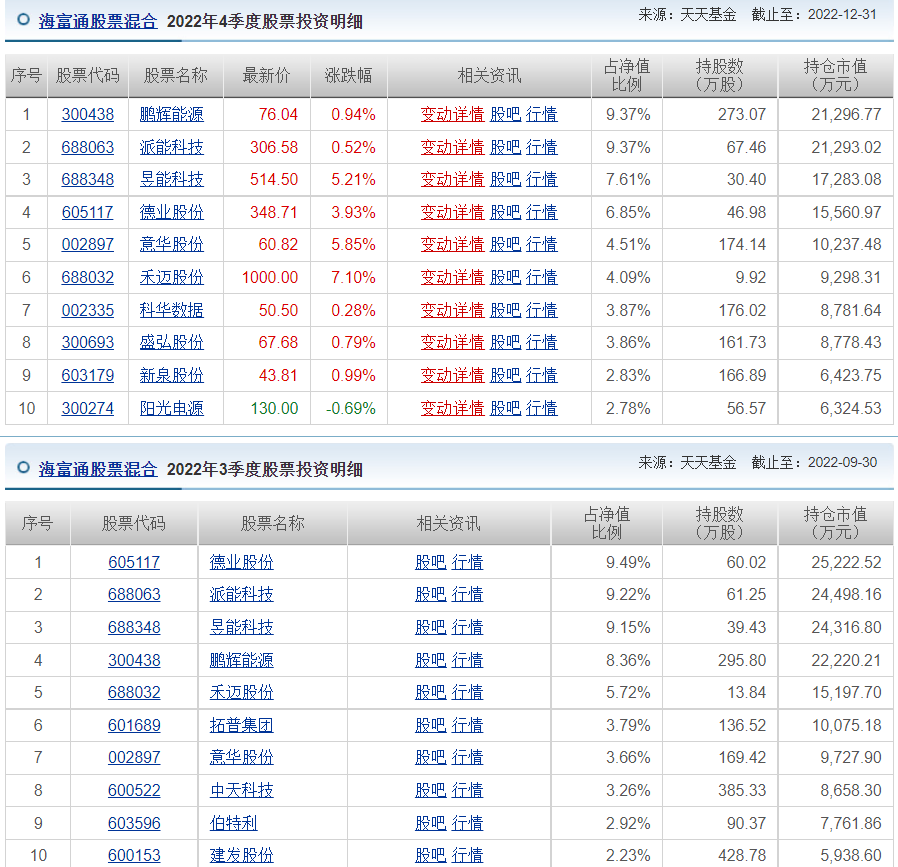Open 海富通股票混合 link in 3季度 header

click(x=98, y=469)
